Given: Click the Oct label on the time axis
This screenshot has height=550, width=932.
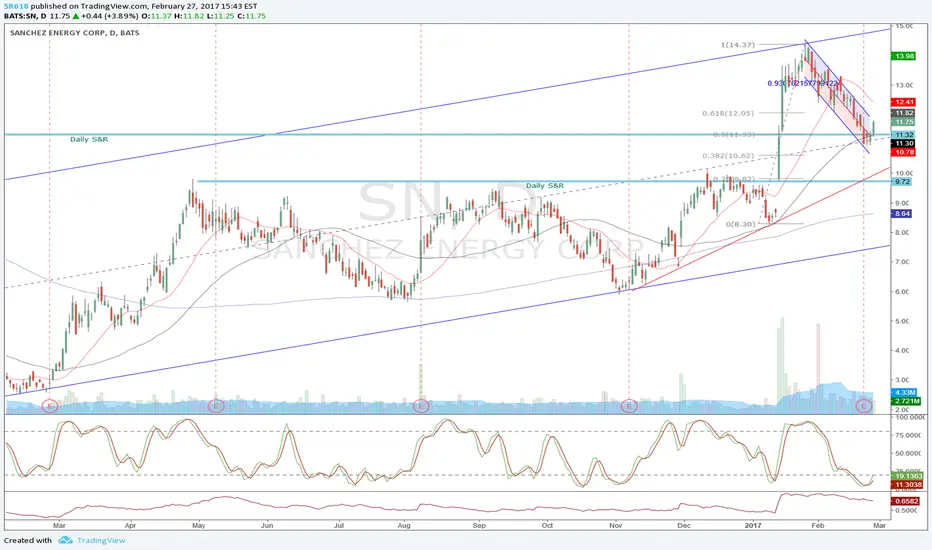Looking at the screenshot, I should click(x=547, y=526).
